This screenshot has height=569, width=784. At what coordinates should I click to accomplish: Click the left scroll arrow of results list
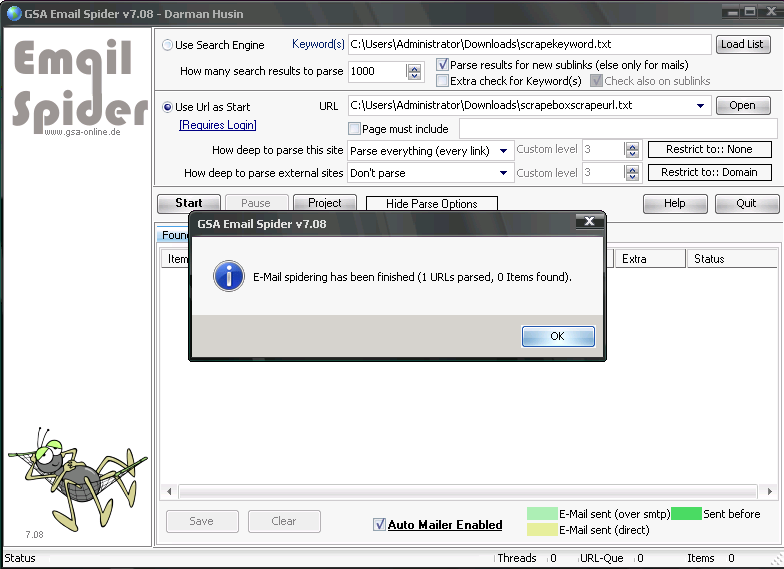(x=169, y=492)
